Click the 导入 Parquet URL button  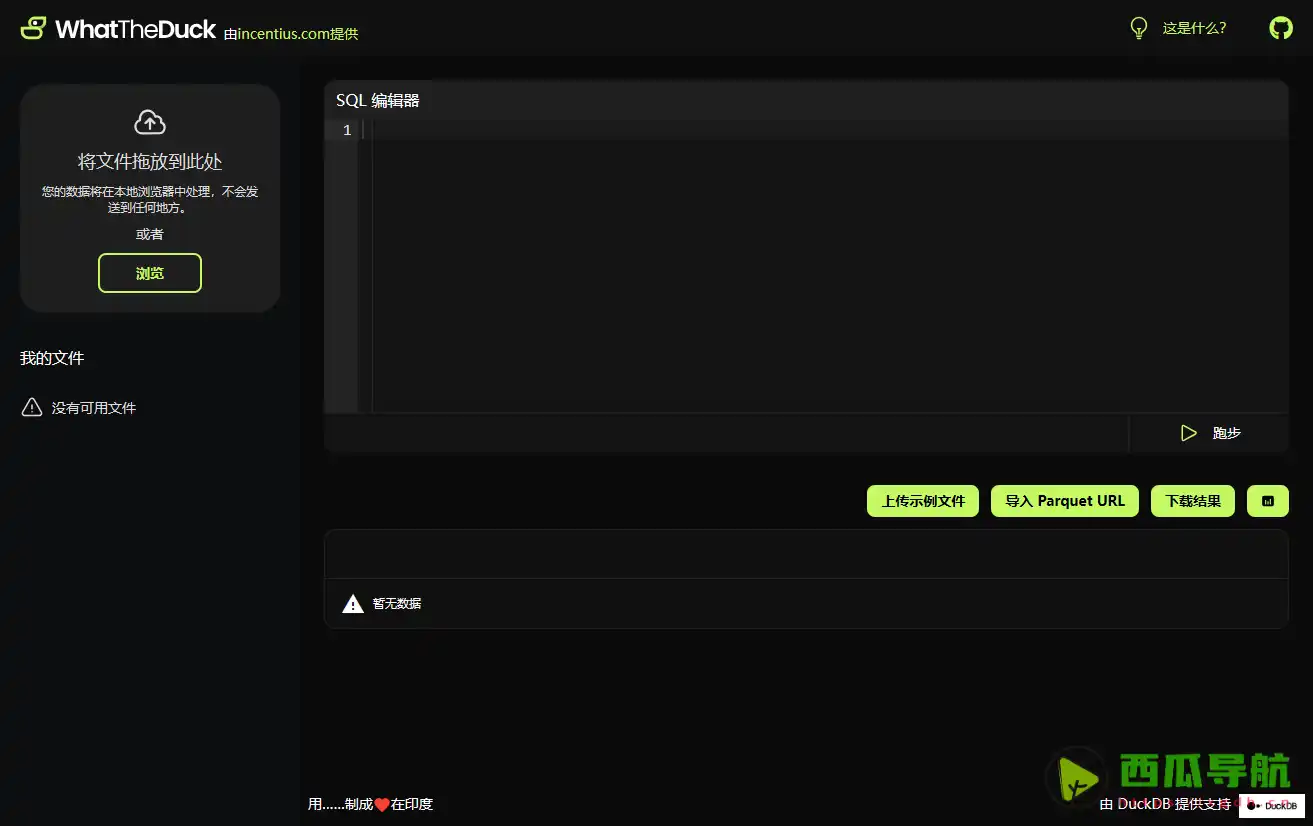pyautogui.click(x=1065, y=501)
